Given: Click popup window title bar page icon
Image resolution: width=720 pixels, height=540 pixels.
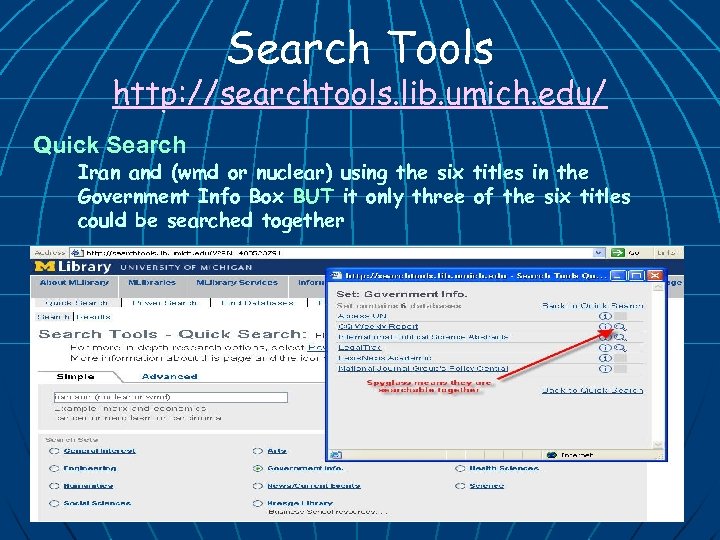Looking at the screenshot, I should (337, 276).
